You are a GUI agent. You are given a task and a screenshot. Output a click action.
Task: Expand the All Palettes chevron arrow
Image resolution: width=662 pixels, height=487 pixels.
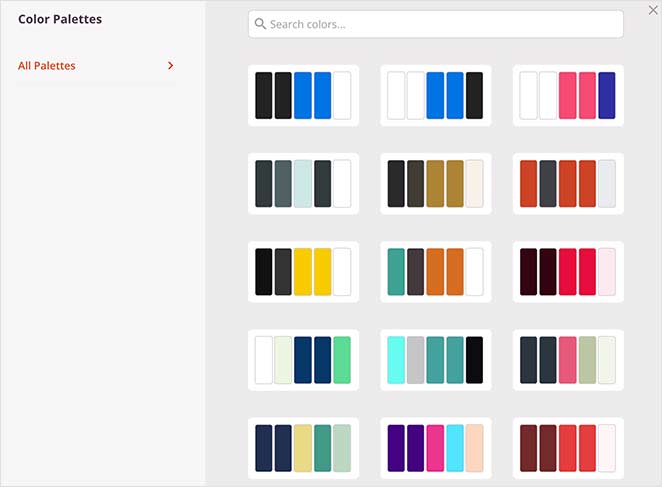tap(171, 66)
